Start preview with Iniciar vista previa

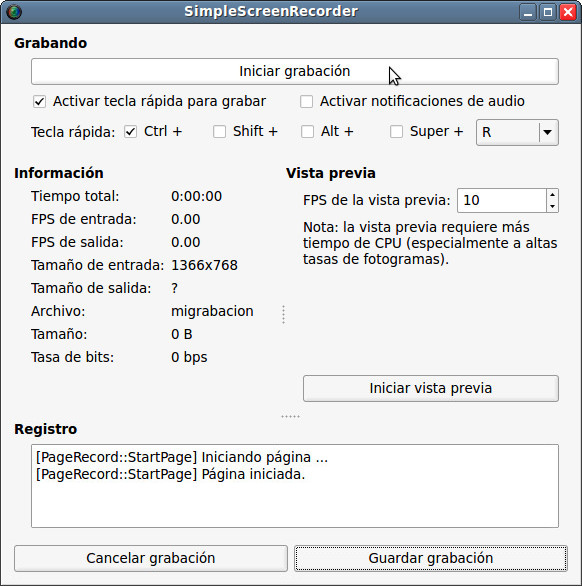pyautogui.click(x=431, y=388)
